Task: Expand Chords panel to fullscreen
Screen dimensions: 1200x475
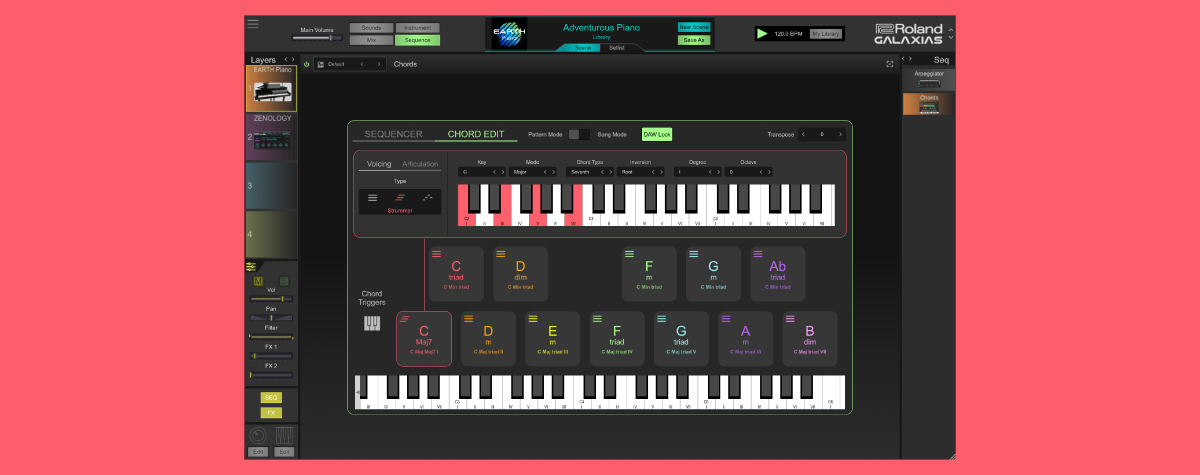Action: click(x=889, y=64)
